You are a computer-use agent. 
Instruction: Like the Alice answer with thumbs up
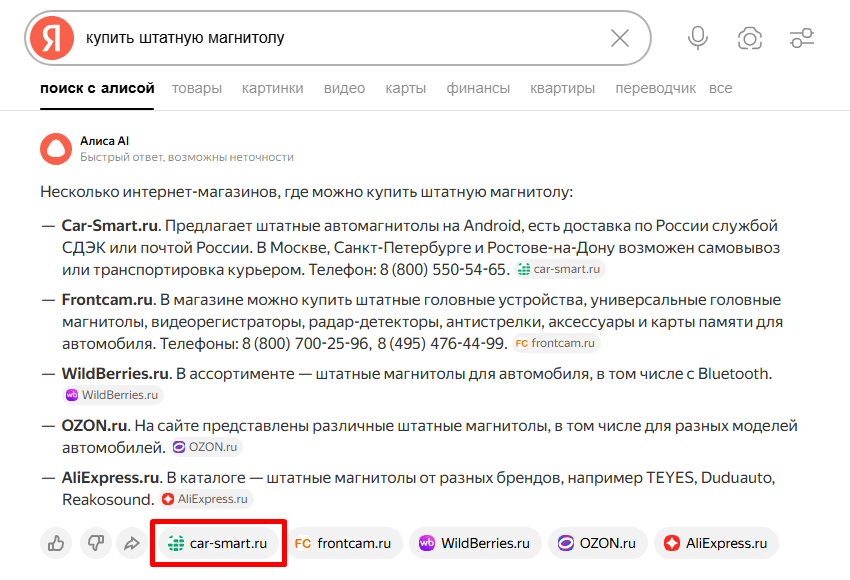pos(55,543)
